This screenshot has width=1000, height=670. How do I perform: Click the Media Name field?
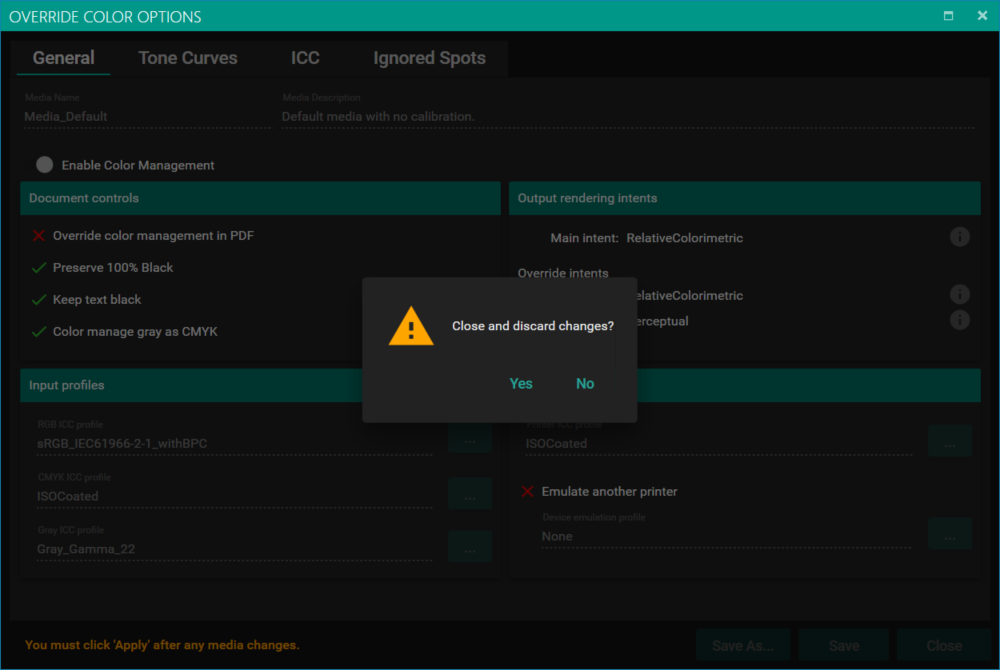[x=146, y=117]
